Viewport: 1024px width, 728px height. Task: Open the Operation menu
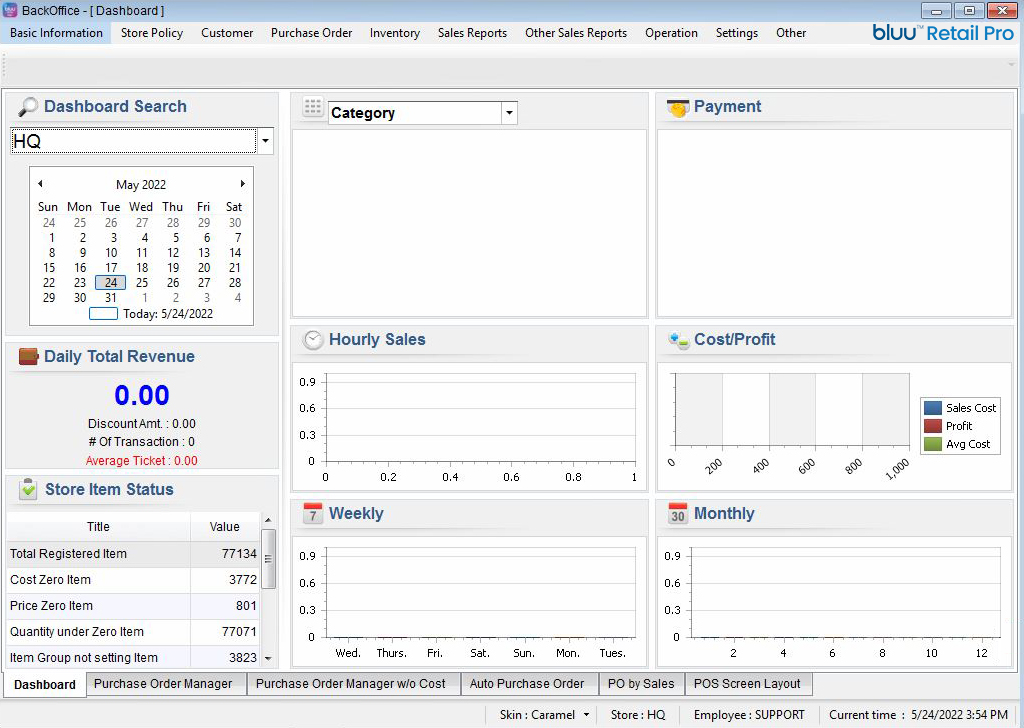tap(671, 33)
